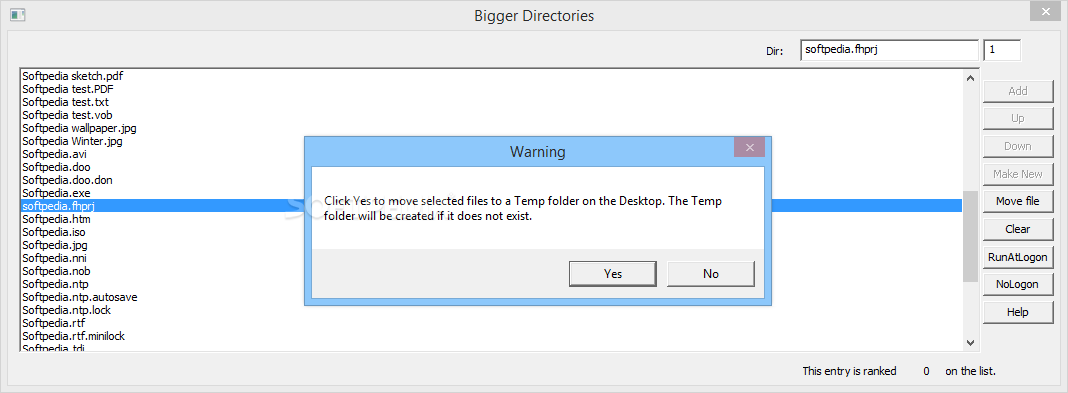
Task: Open Help from the side panel
Action: click(1017, 312)
